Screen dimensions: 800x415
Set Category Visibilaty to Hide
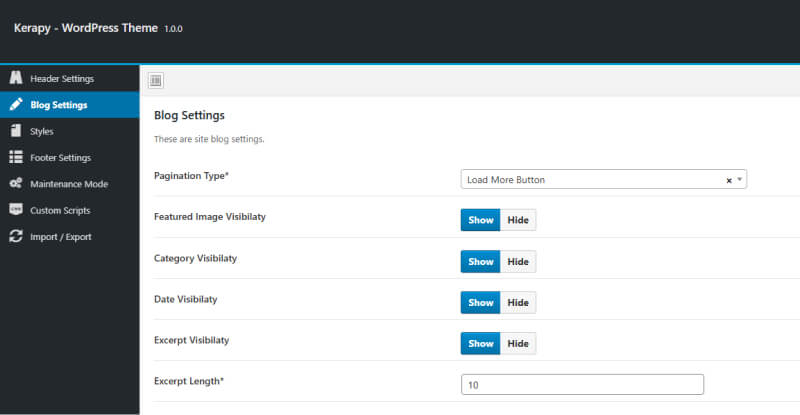point(518,261)
